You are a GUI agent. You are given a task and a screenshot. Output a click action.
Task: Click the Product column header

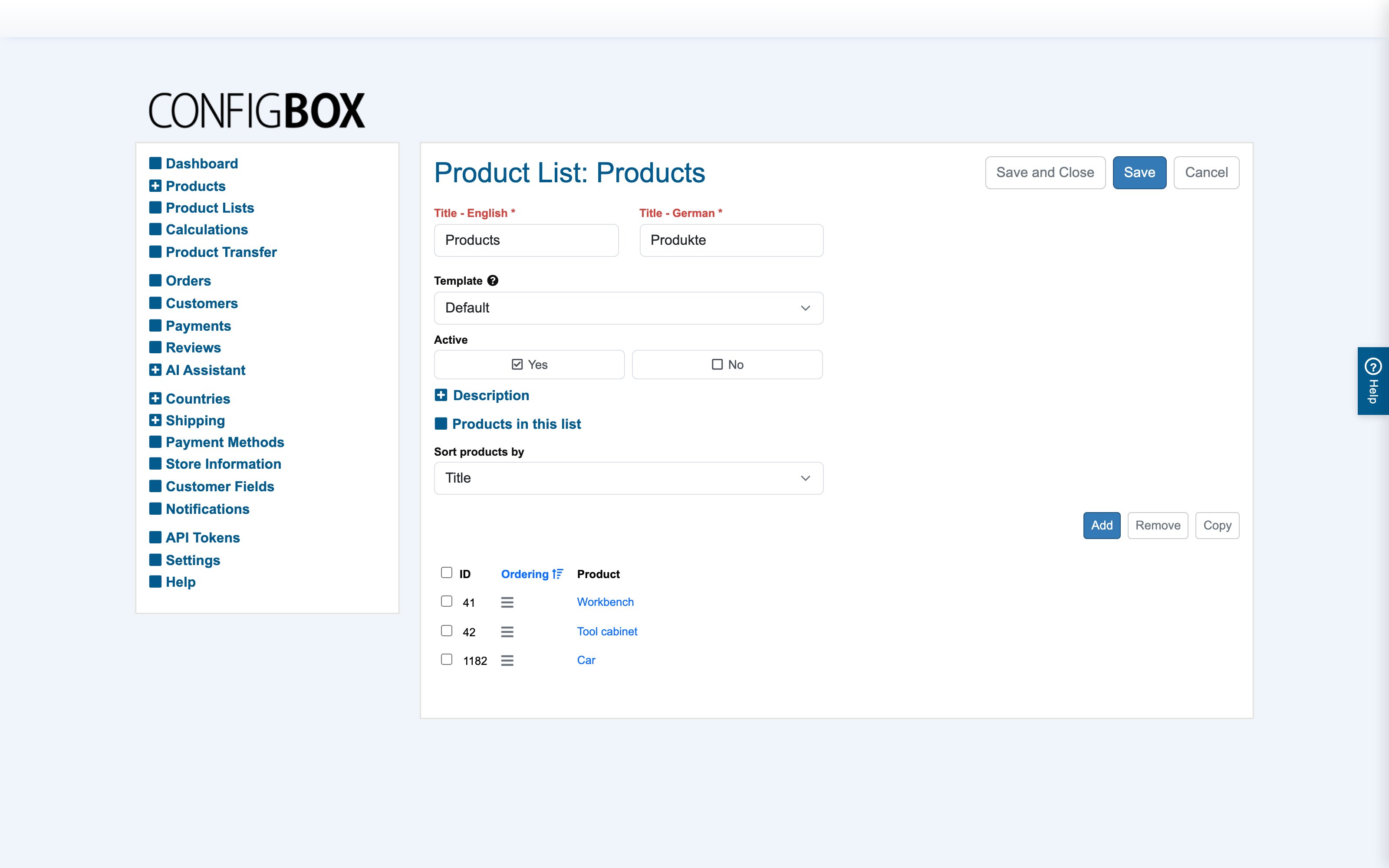598,574
